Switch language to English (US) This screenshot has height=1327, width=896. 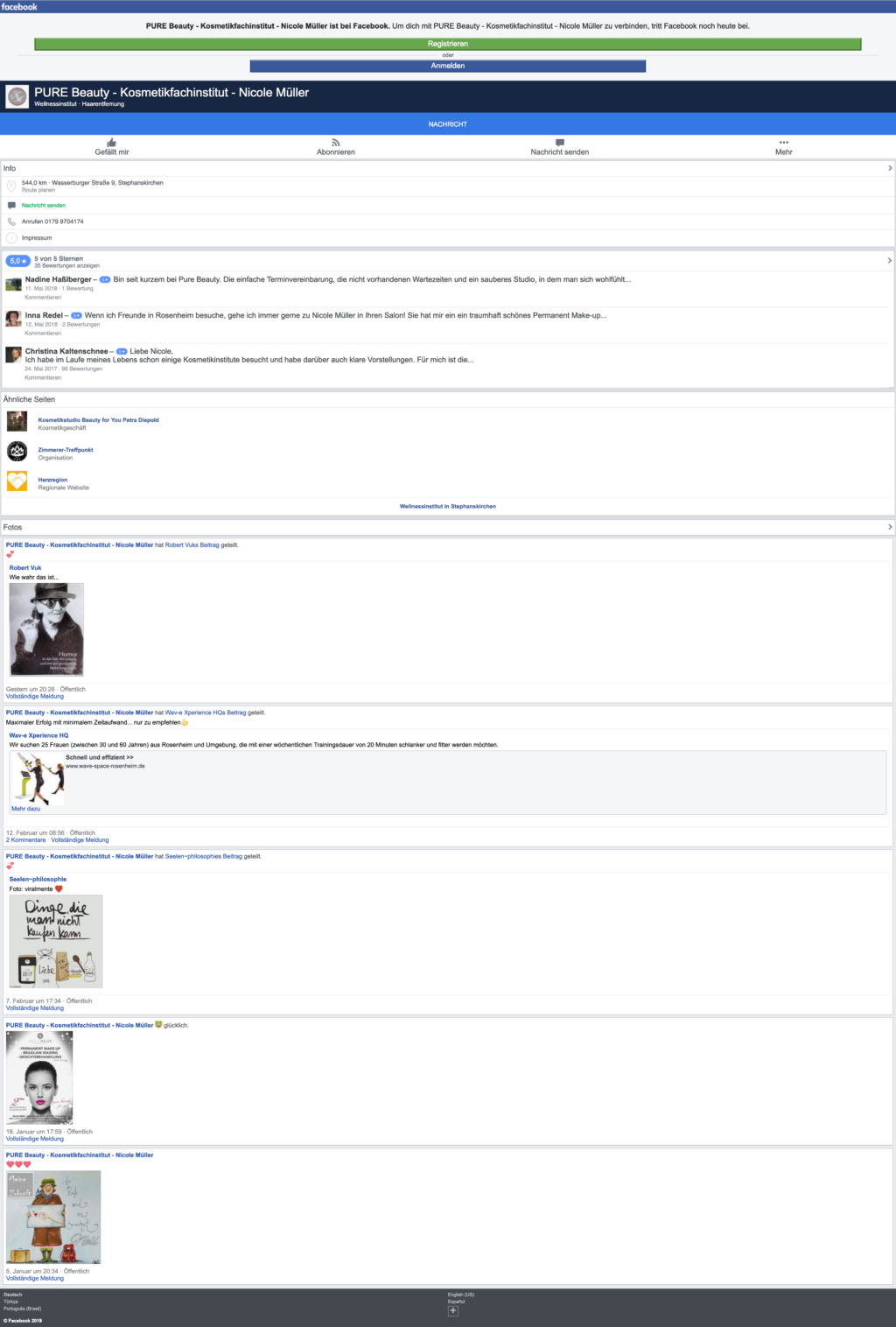[x=461, y=1295]
